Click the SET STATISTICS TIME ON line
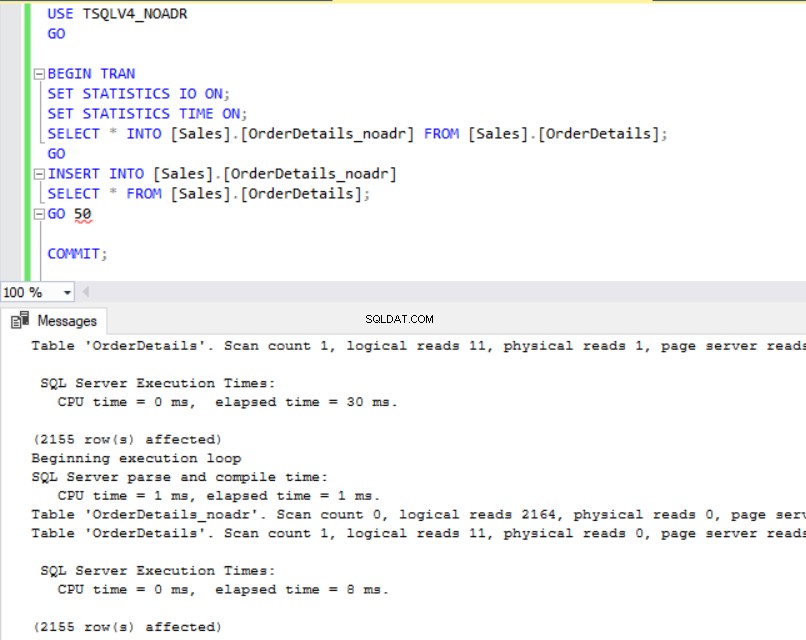The width and height of the screenshot is (806, 640). [x=147, y=114]
